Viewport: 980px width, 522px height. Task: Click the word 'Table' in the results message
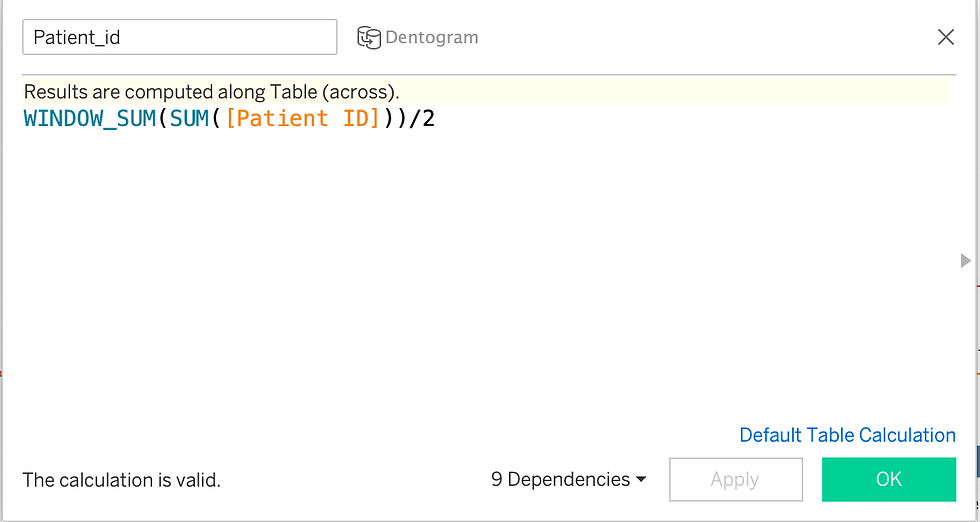pos(293,92)
